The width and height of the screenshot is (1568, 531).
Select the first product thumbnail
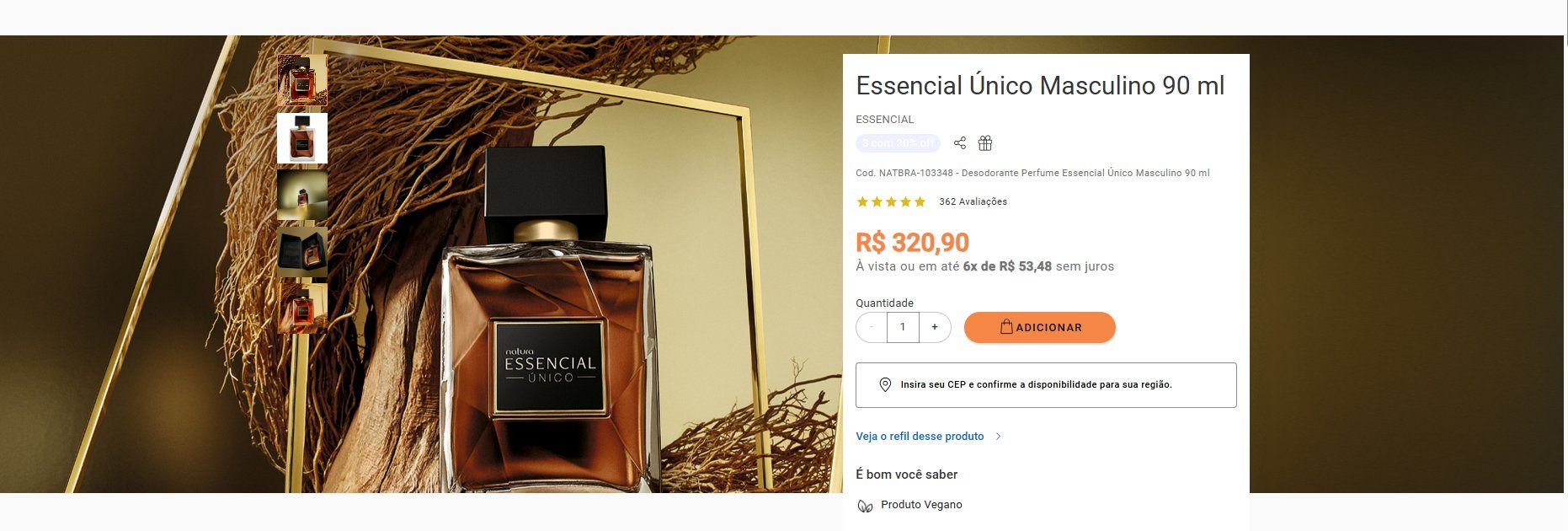click(302, 81)
